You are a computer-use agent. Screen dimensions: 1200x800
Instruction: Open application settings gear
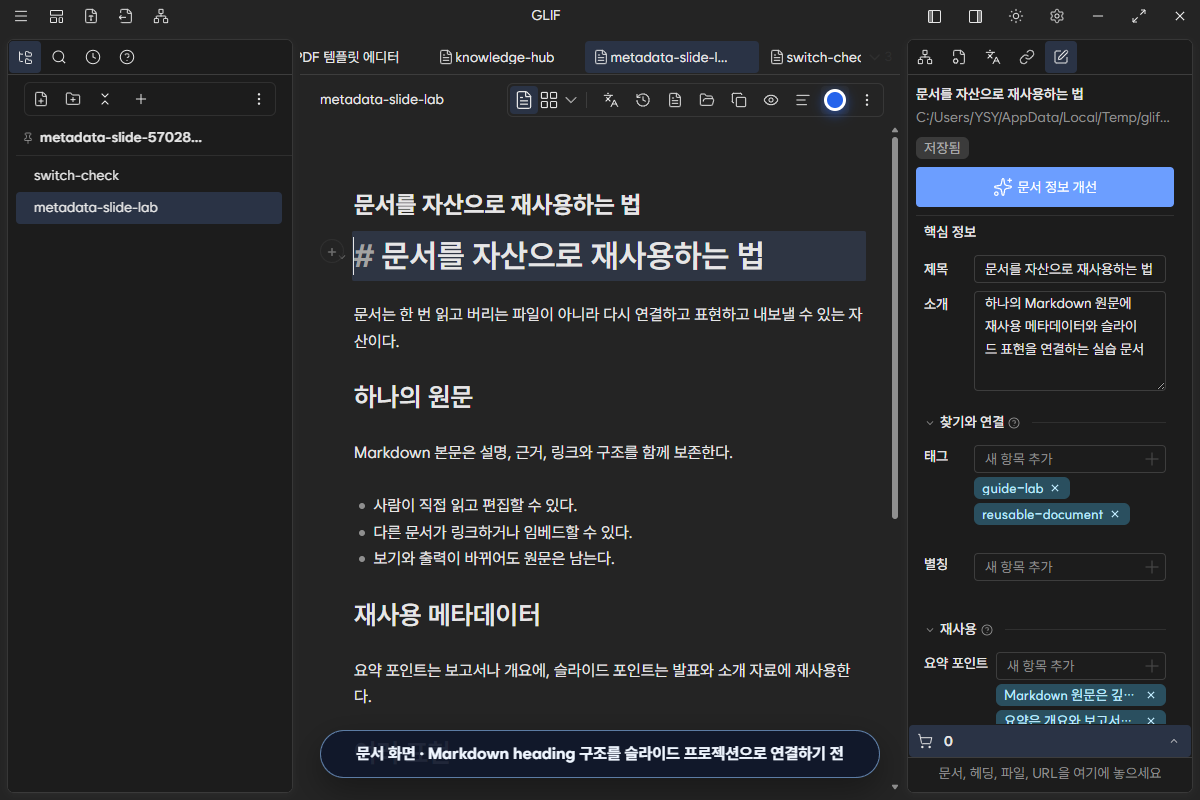1057,16
